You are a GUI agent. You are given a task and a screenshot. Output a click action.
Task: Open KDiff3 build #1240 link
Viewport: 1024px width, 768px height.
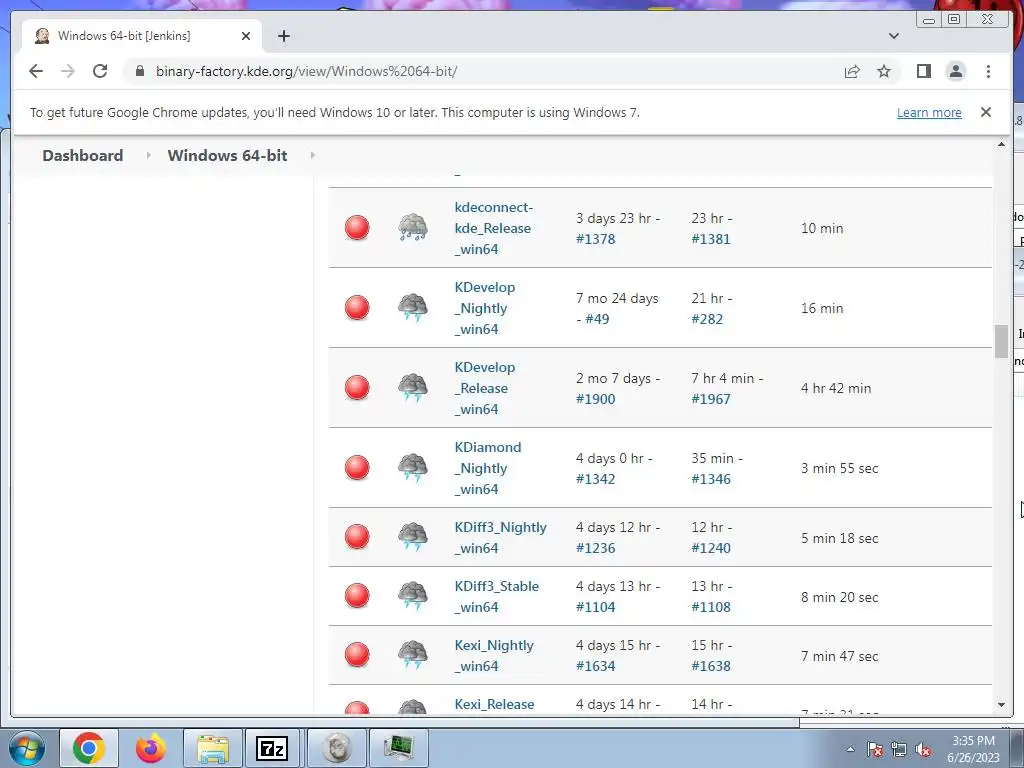[x=711, y=548]
